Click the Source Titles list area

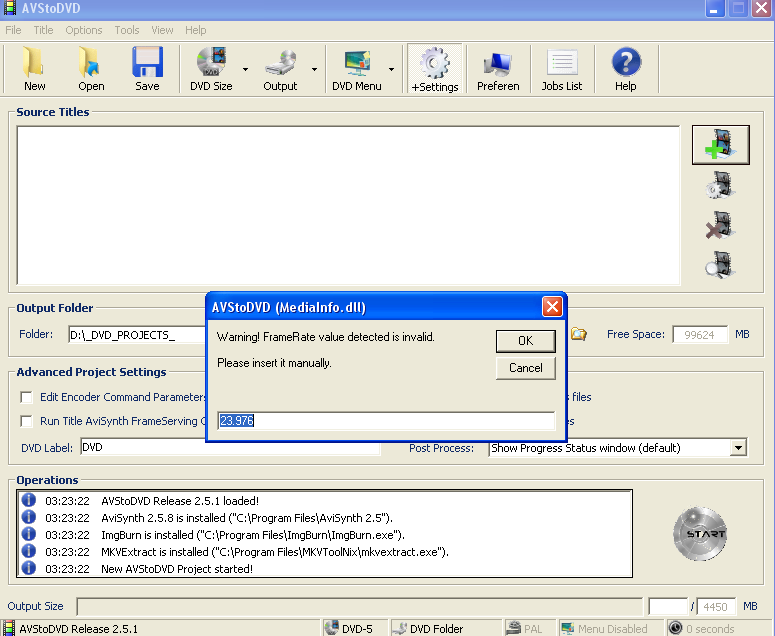tap(348, 206)
